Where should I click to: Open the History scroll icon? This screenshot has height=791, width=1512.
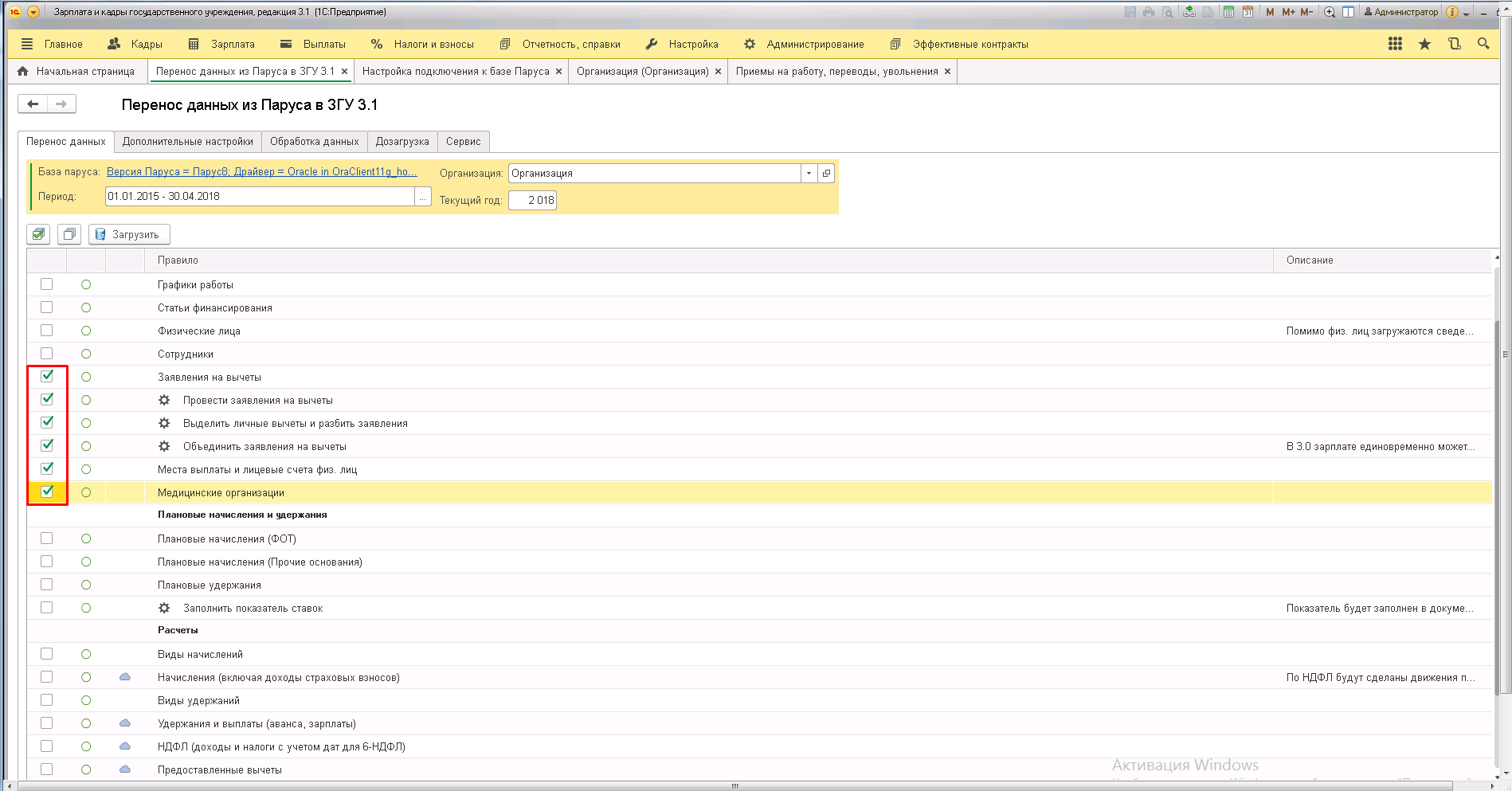point(1454,44)
